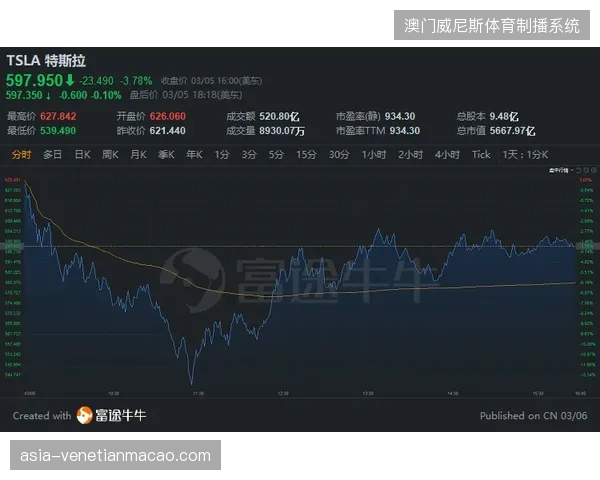Viewport: 600px width, 480px height.
Task: Select the 15分 interval tab
Action: pos(306,155)
